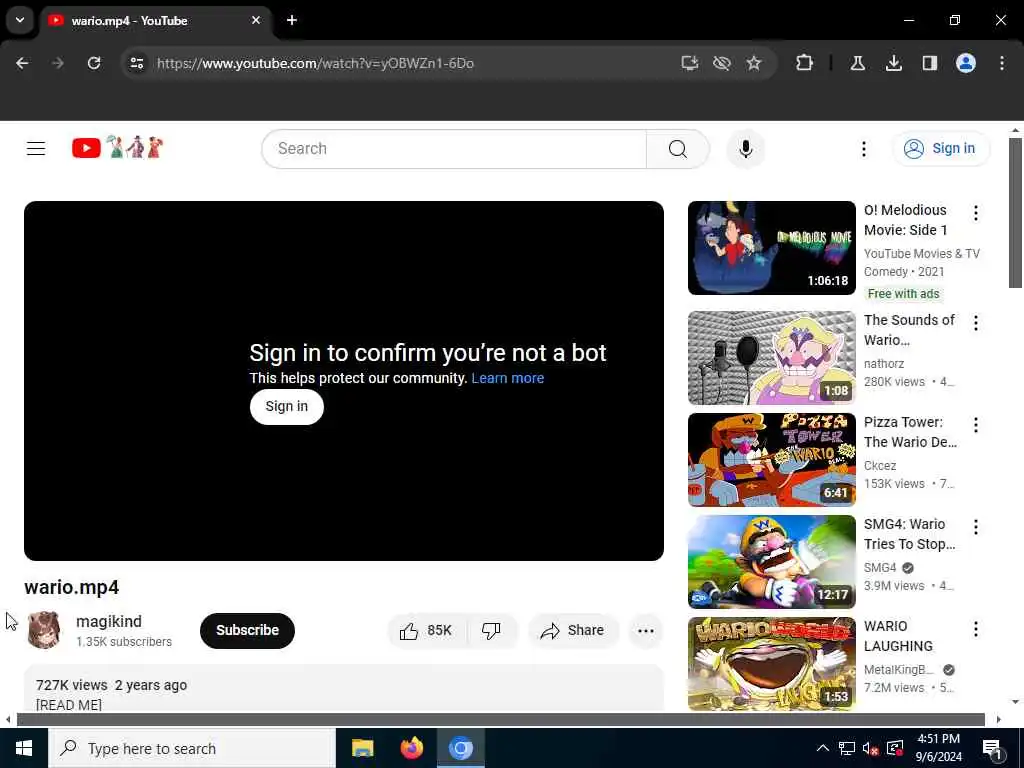This screenshot has width=1024, height=768.
Task: Click the search magnifier button
Action: click(x=677, y=149)
